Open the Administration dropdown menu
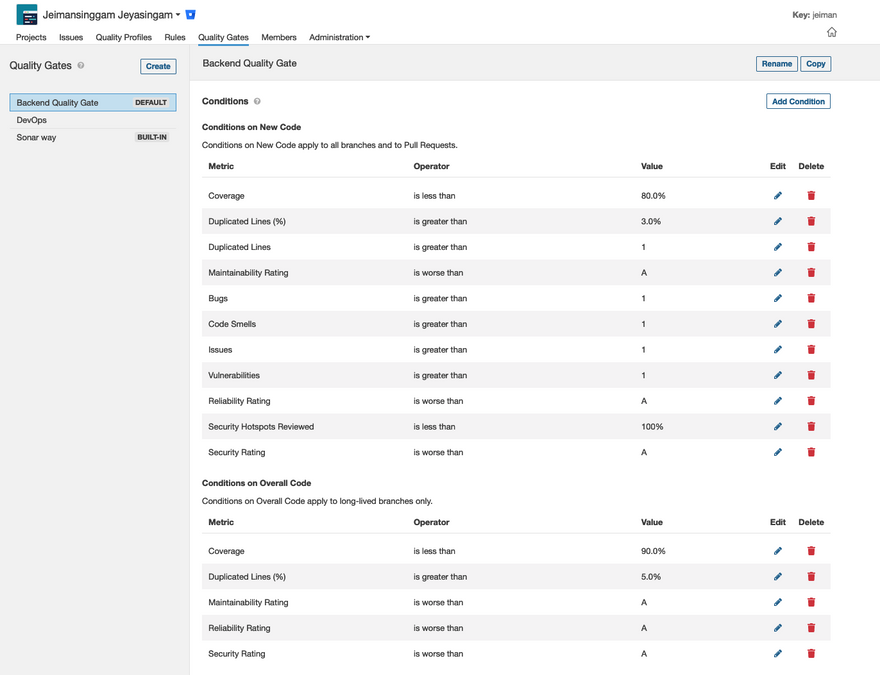Viewport: 880px width, 675px height. pos(339,37)
